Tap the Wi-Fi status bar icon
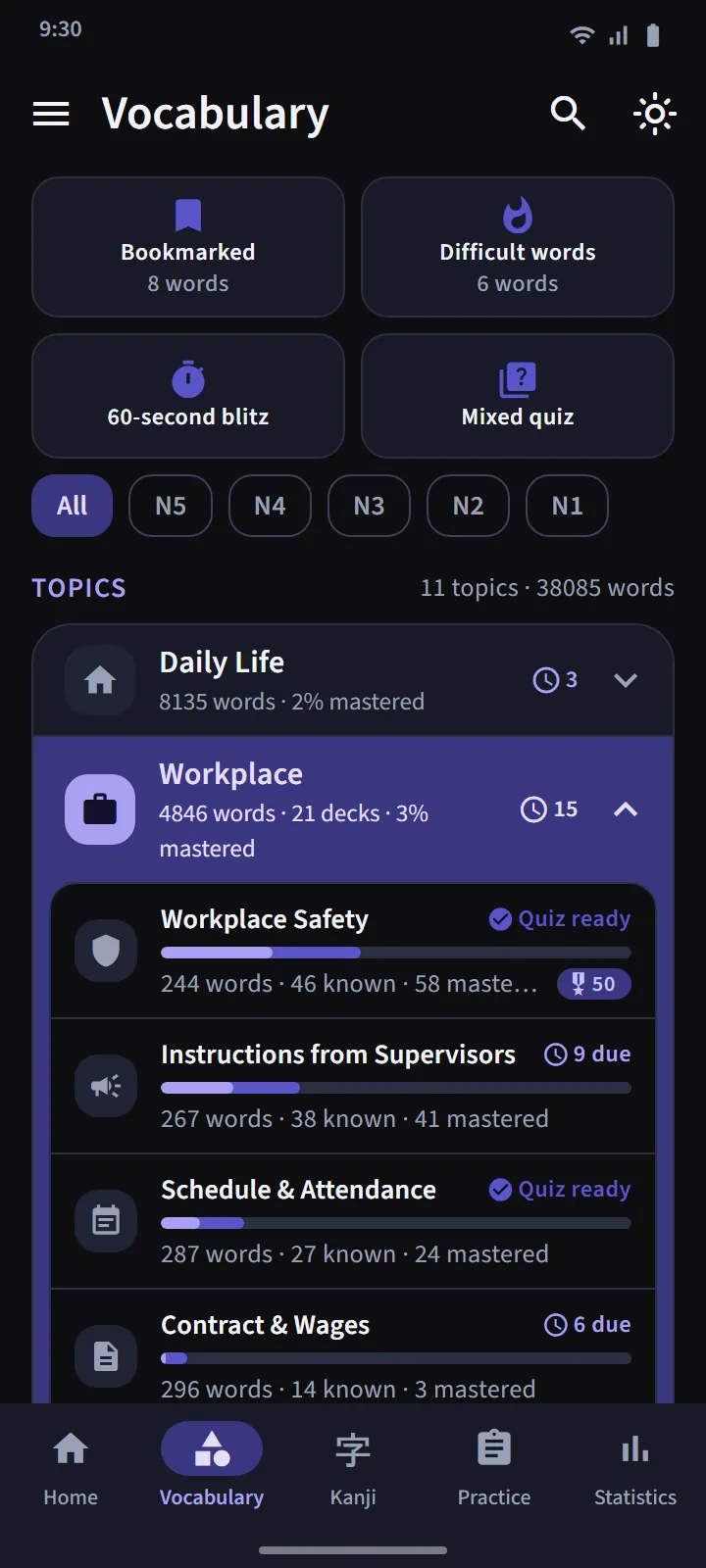 [x=581, y=36]
